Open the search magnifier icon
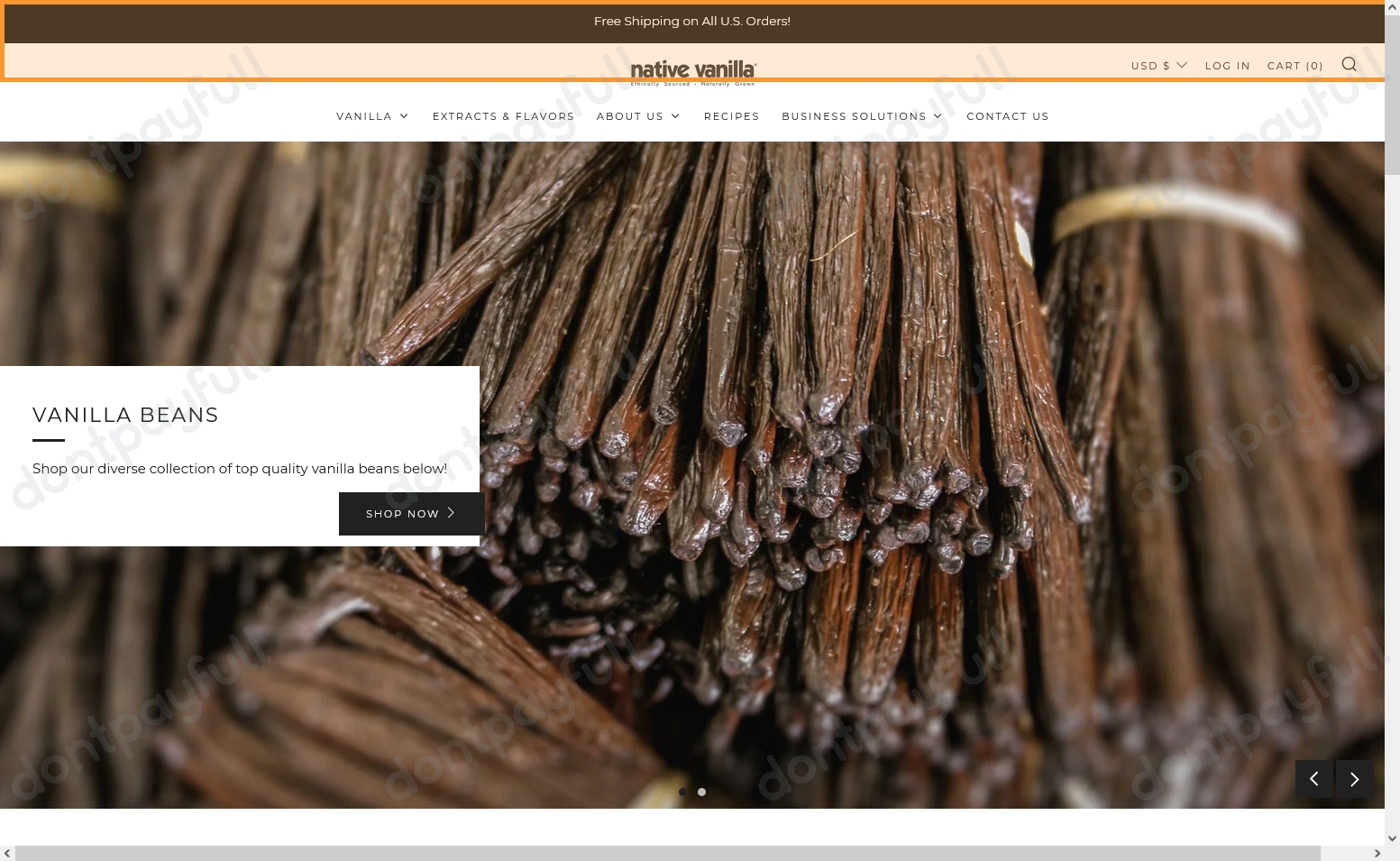The image size is (1400, 861). pyautogui.click(x=1349, y=64)
